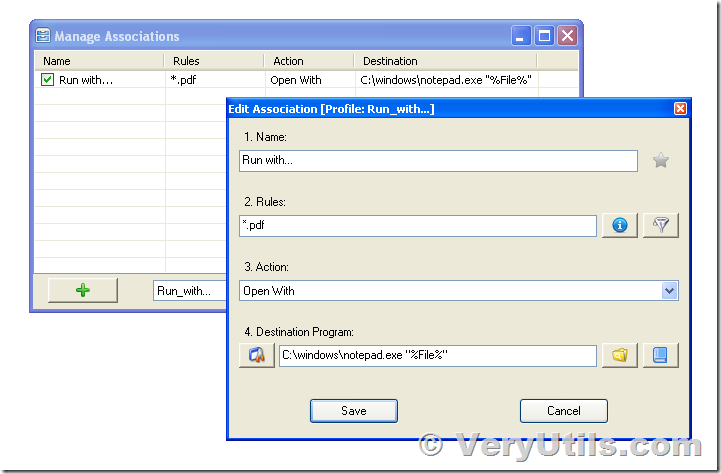Screen dimensions: 721x474
Task: Select the C:\windows\notepad.exe destination cell in list
Action: pyautogui.click(x=446, y=80)
